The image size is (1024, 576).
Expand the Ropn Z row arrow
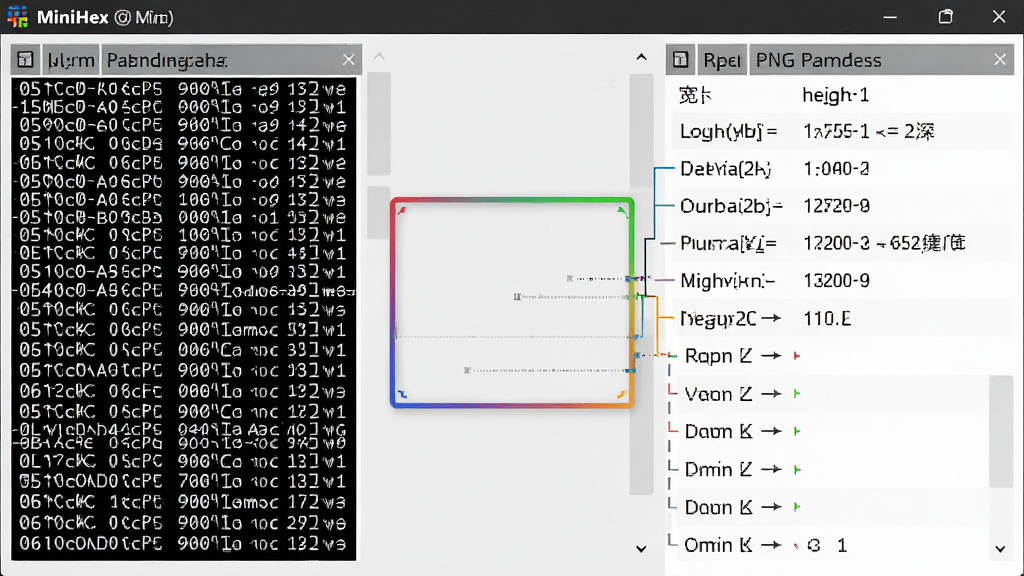(x=771, y=356)
